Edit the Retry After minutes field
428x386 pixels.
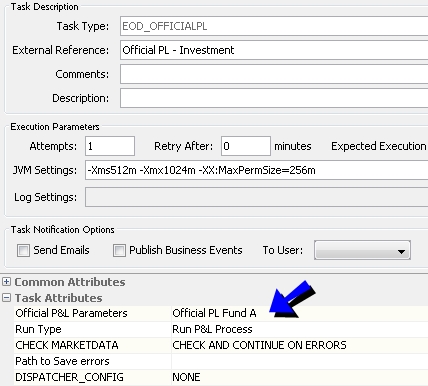coord(246,146)
